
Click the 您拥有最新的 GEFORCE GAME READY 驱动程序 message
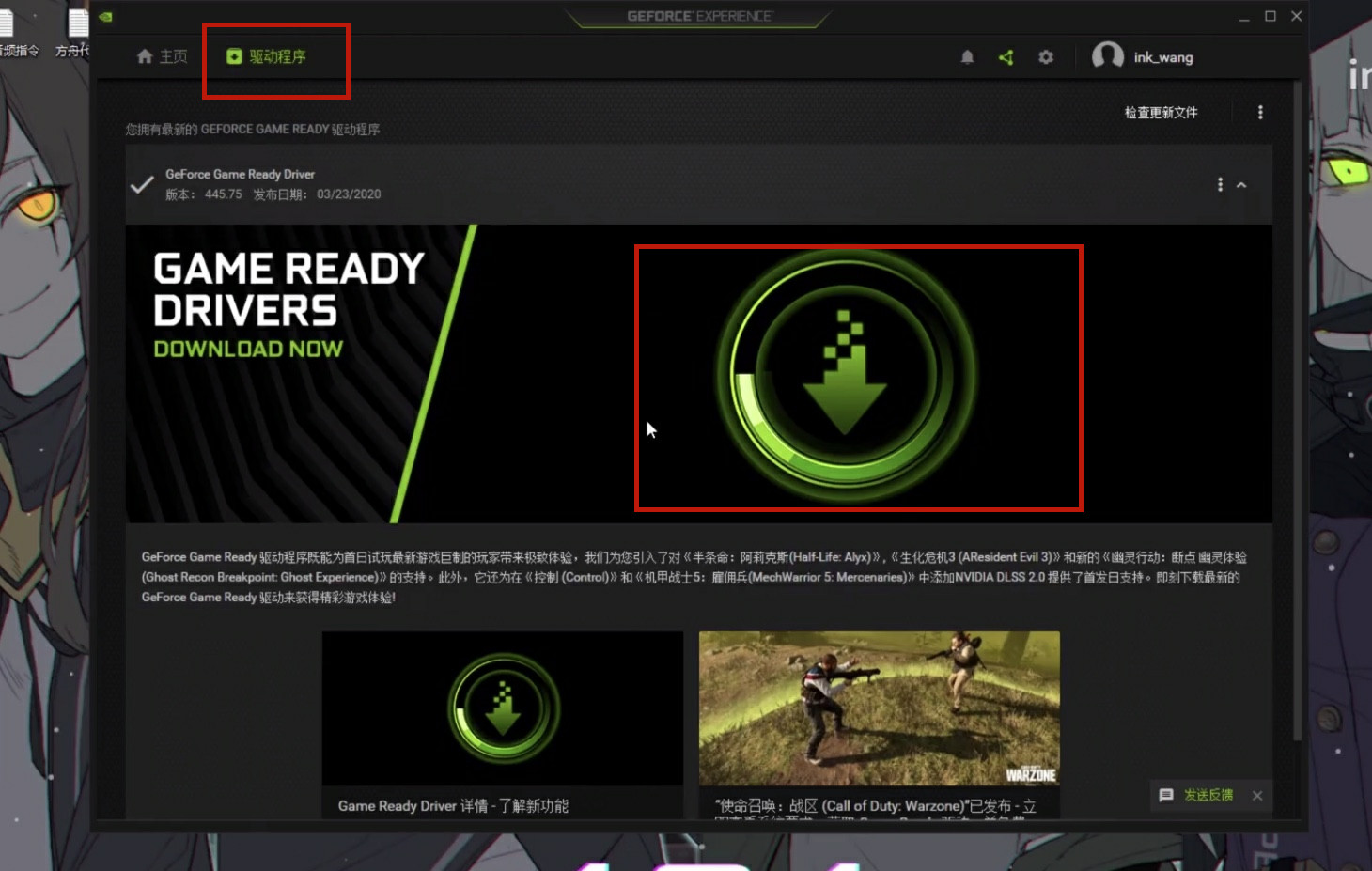click(x=253, y=130)
